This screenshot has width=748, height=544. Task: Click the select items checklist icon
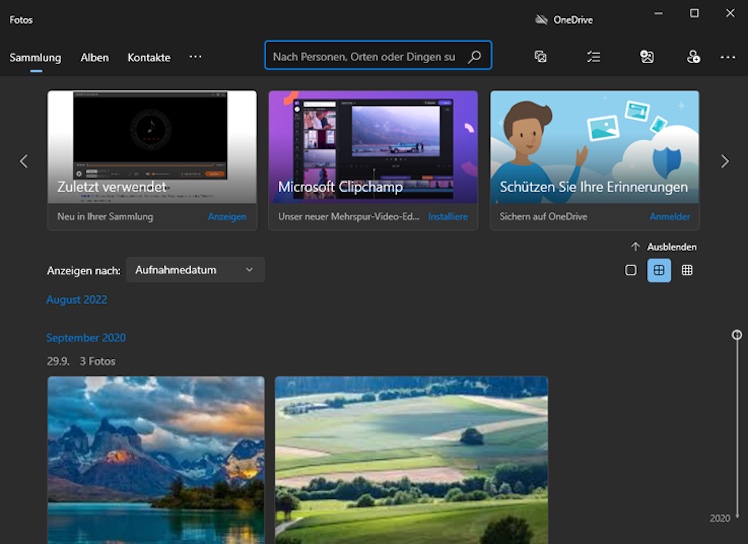pyautogui.click(x=594, y=57)
